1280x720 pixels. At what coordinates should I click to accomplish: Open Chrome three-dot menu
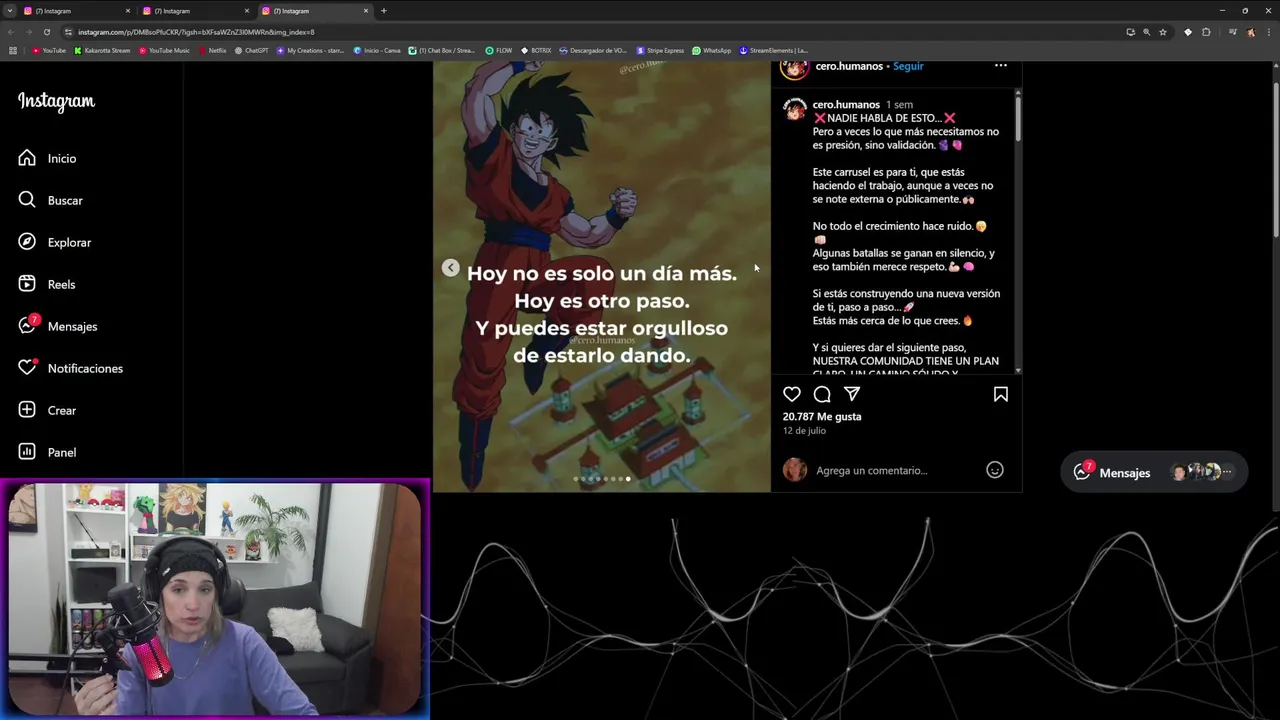(x=1269, y=32)
